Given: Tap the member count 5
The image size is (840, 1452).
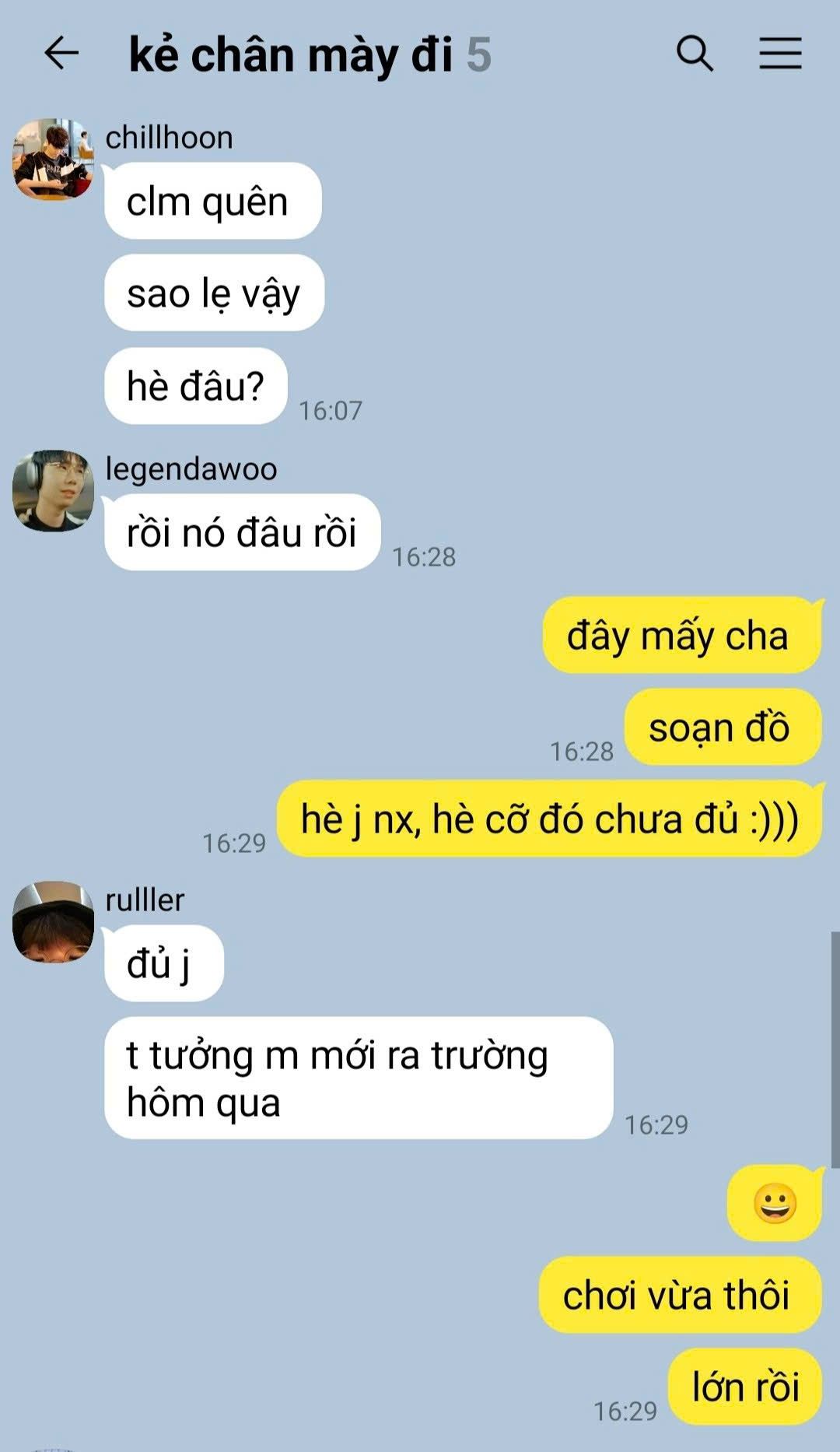Looking at the screenshot, I should 479,55.
